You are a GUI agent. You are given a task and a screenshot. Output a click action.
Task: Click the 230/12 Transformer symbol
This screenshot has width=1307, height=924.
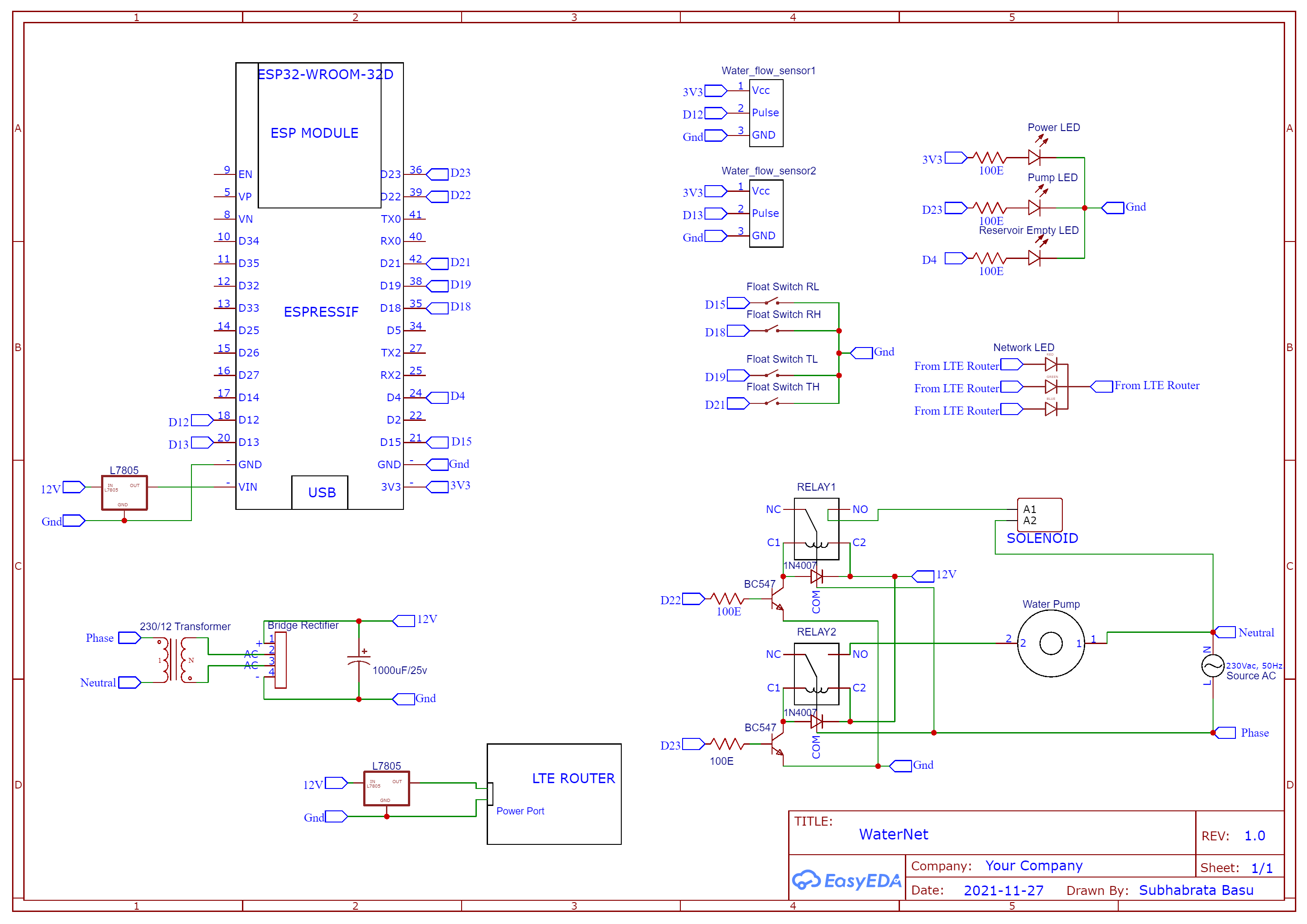click(175, 660)
